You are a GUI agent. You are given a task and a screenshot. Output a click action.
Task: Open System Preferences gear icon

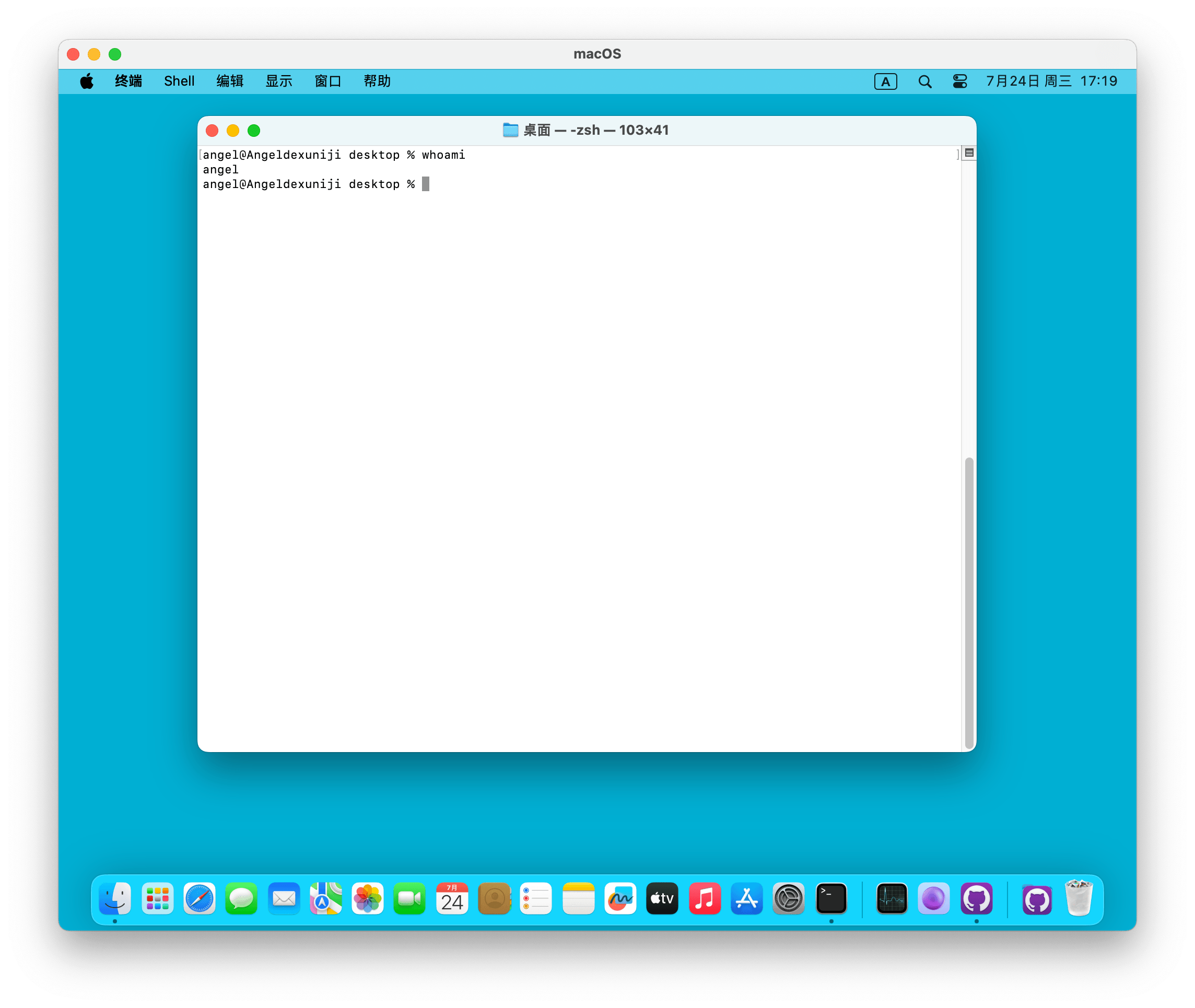[789, 899]
